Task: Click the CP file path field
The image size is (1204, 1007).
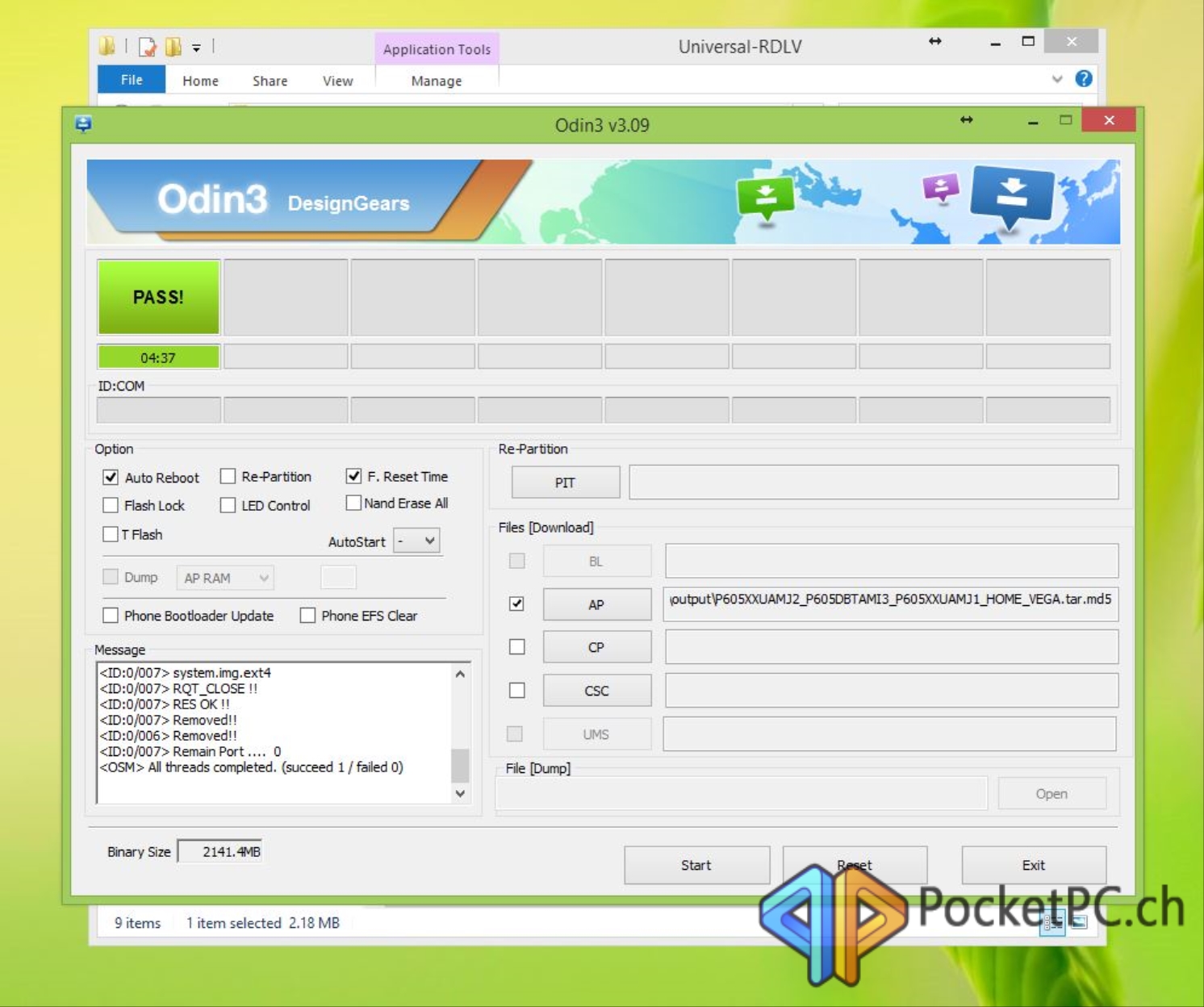Action: 892,647
